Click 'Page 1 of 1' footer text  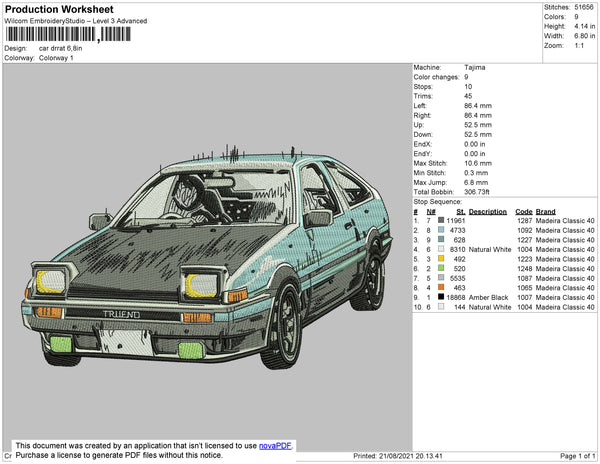[577, 456]
